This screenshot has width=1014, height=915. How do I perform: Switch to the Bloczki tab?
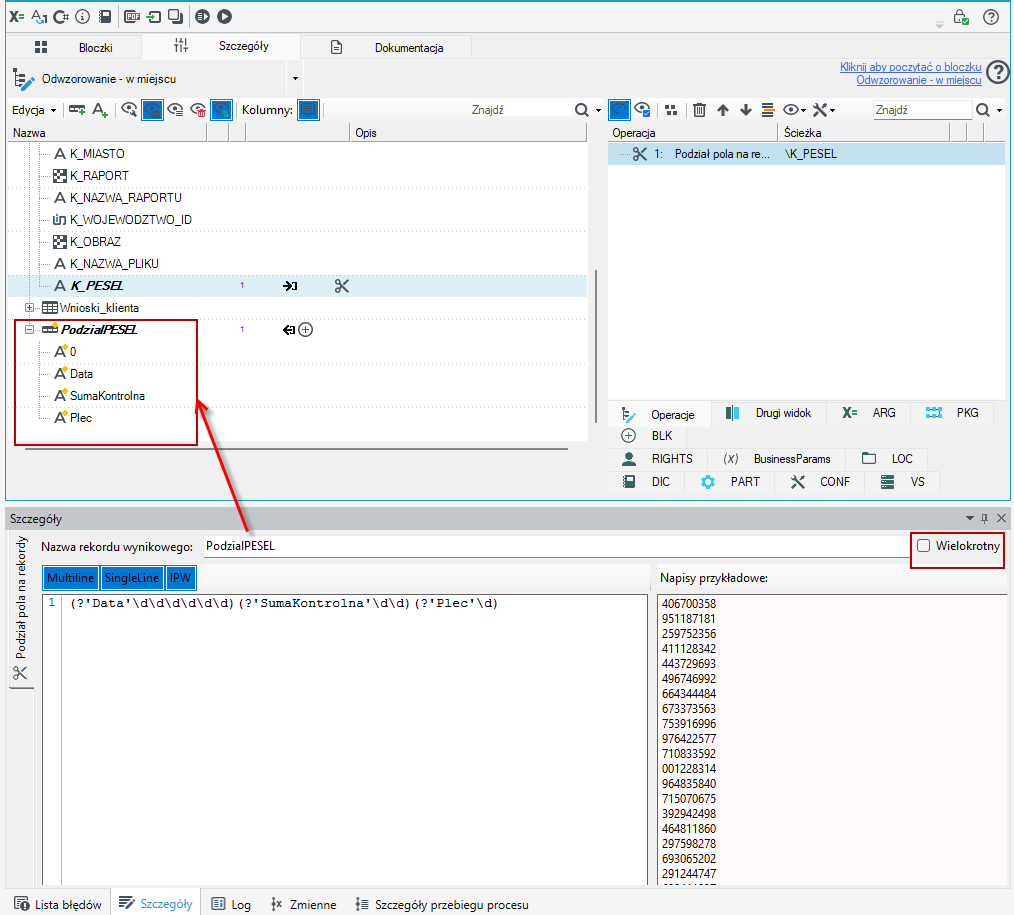[74, 47]
